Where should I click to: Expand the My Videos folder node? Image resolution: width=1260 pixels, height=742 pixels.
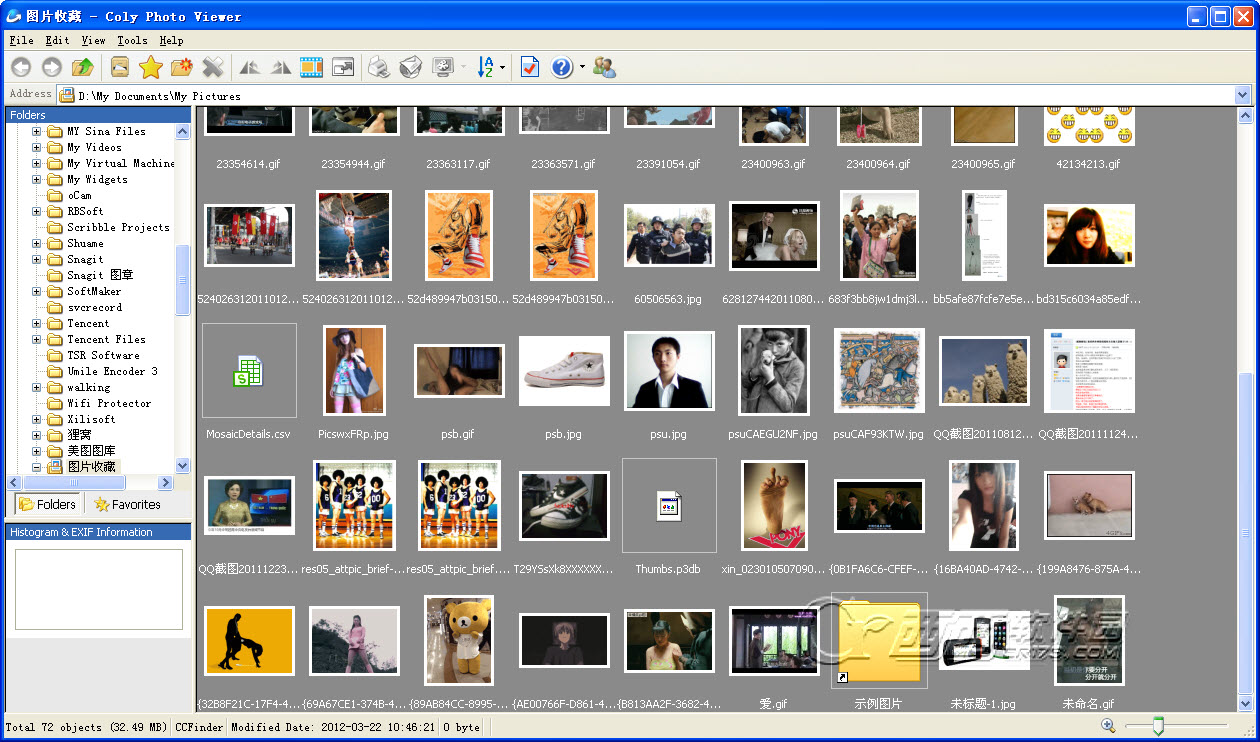(x=37, y=148)
